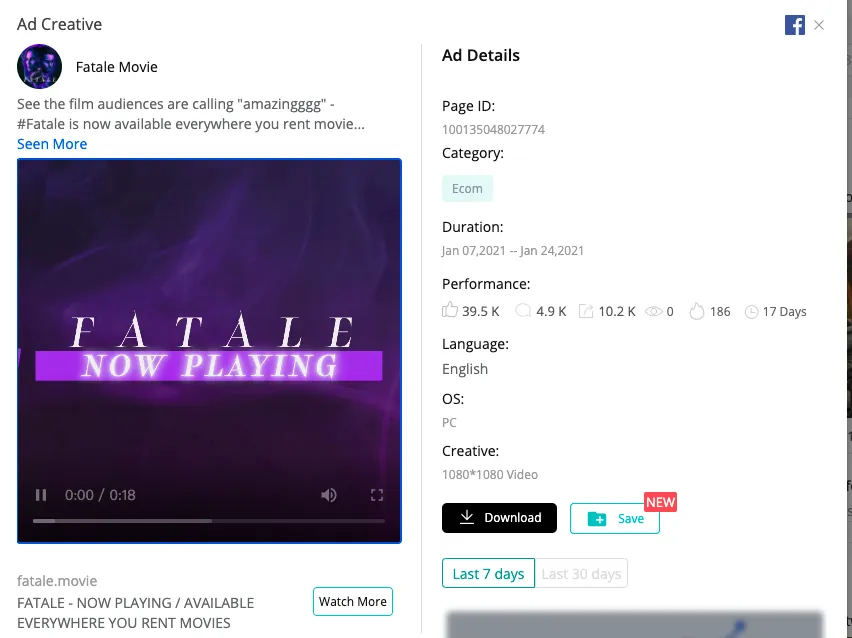This screenshot has height=638, width=852.
Task: Close the Ad Creative dialog
Action: pos(819,25)
